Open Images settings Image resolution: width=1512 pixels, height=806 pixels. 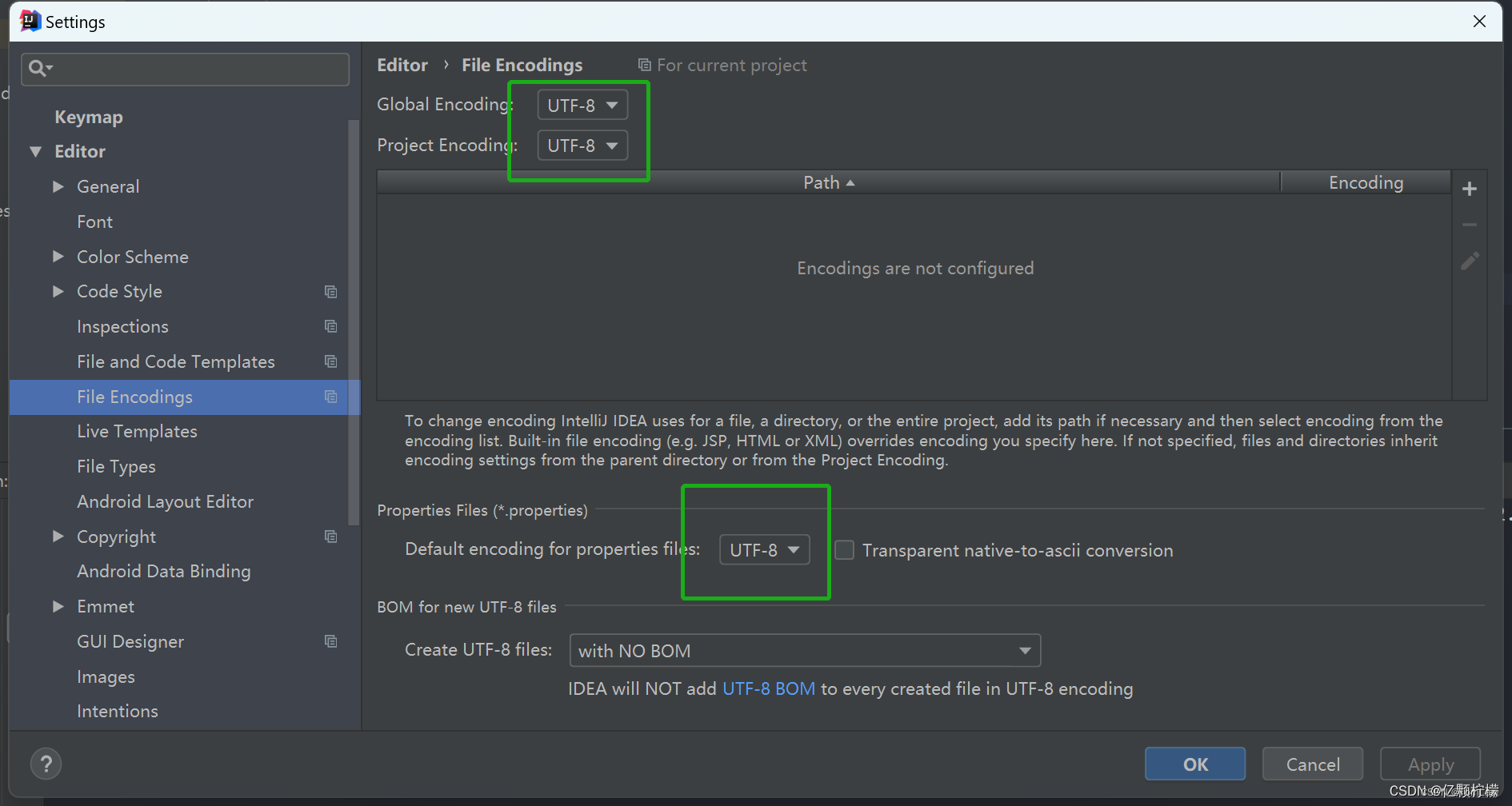click(x=106, y=676)
